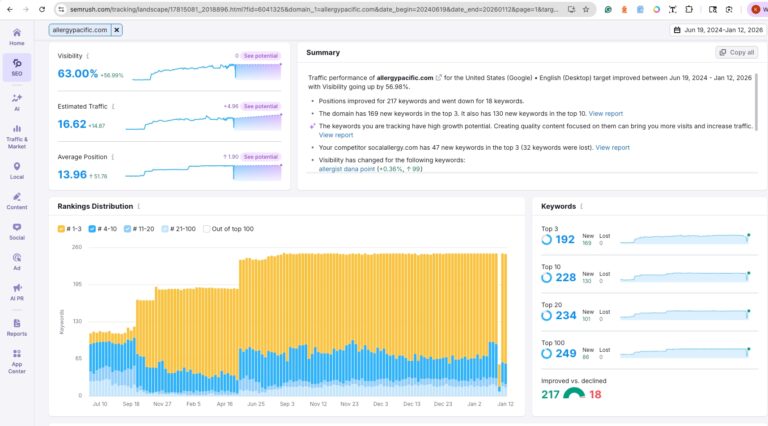
Task: Bookmark page with star icon
Action: point(586,9)
